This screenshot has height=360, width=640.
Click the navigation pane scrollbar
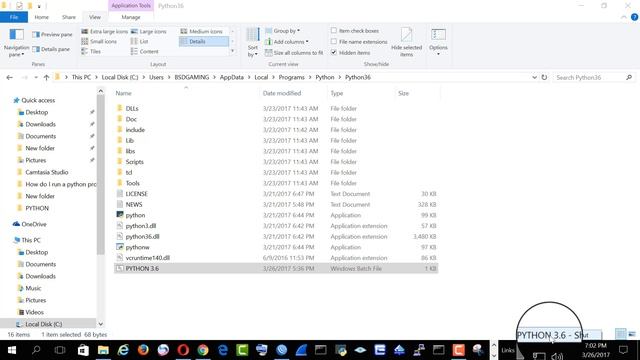[100, 176]
